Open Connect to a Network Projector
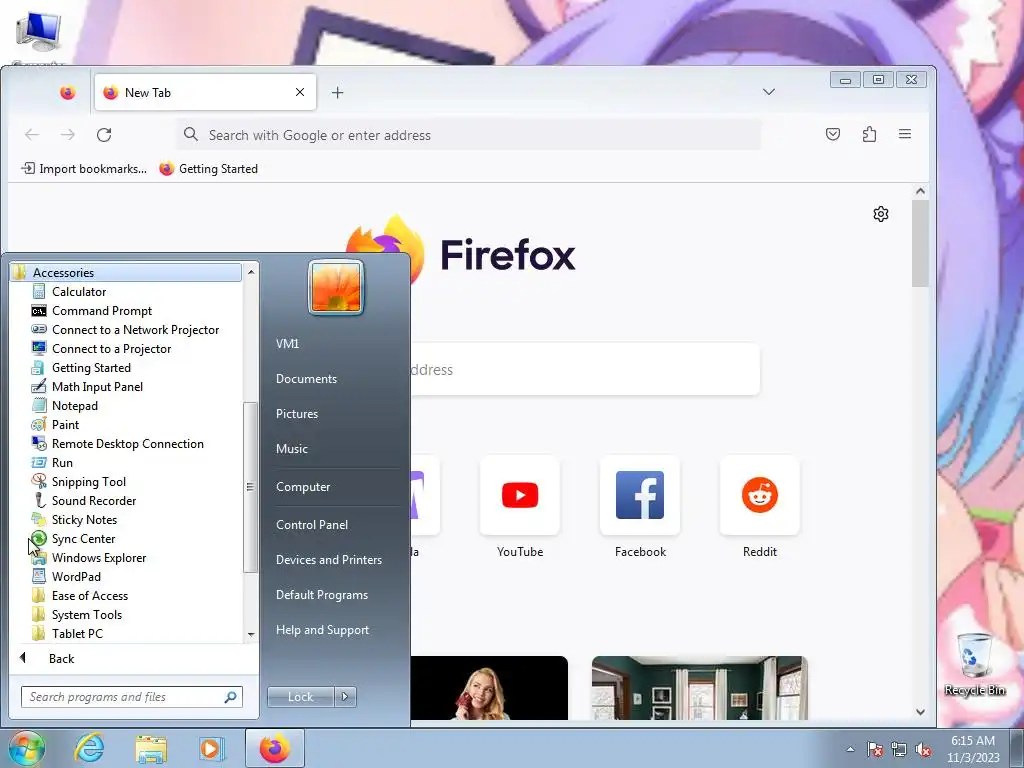Screen dimensions: 1024x768 point(135,330)
